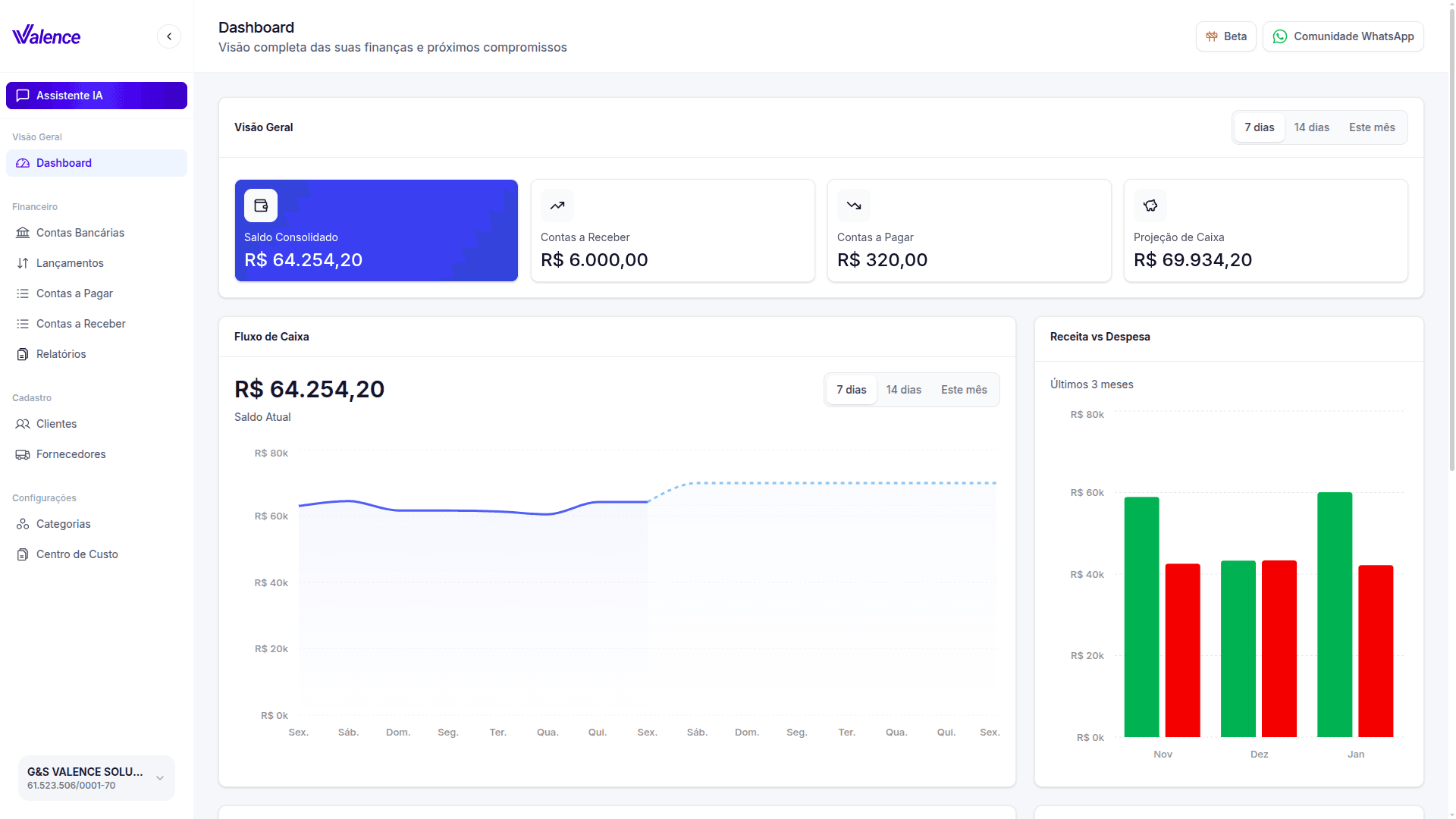Click the Centro de Custo icon
Image resolution: width=1456 pixels, height=819 pixels.
pos(23,554)
